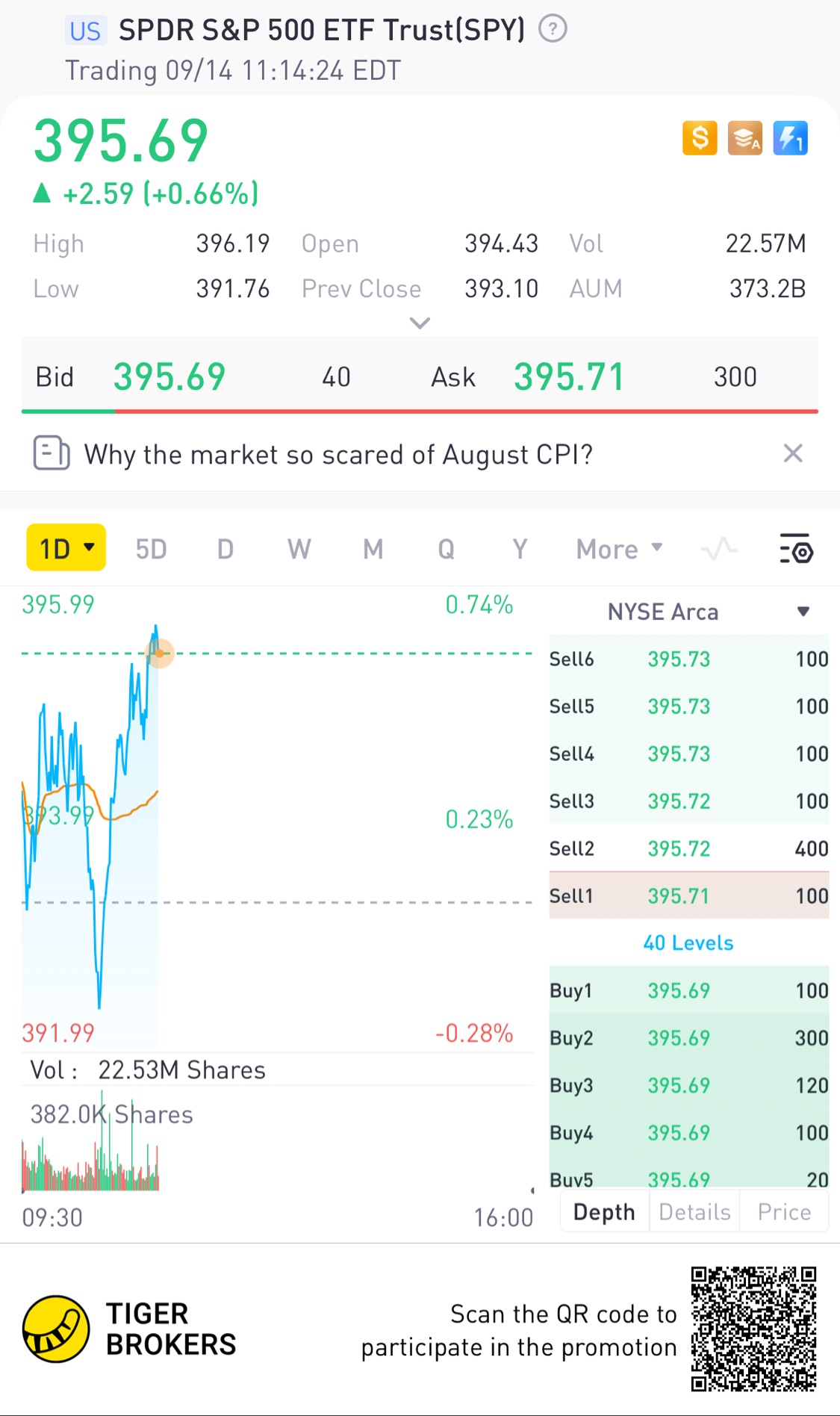Open the More timeframes dropdown

point(619,550)
